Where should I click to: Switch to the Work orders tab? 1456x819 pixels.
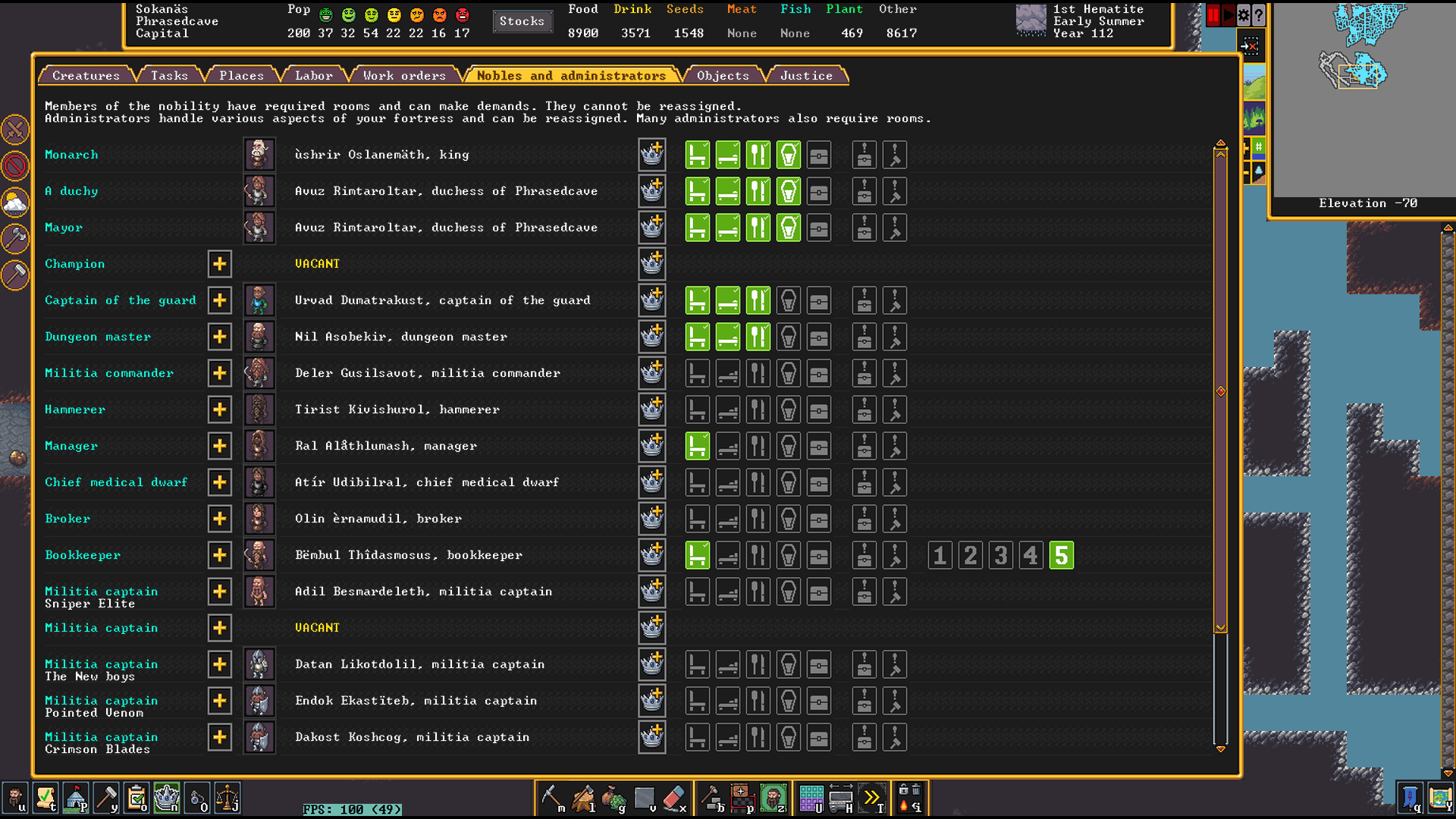(403, 76)
